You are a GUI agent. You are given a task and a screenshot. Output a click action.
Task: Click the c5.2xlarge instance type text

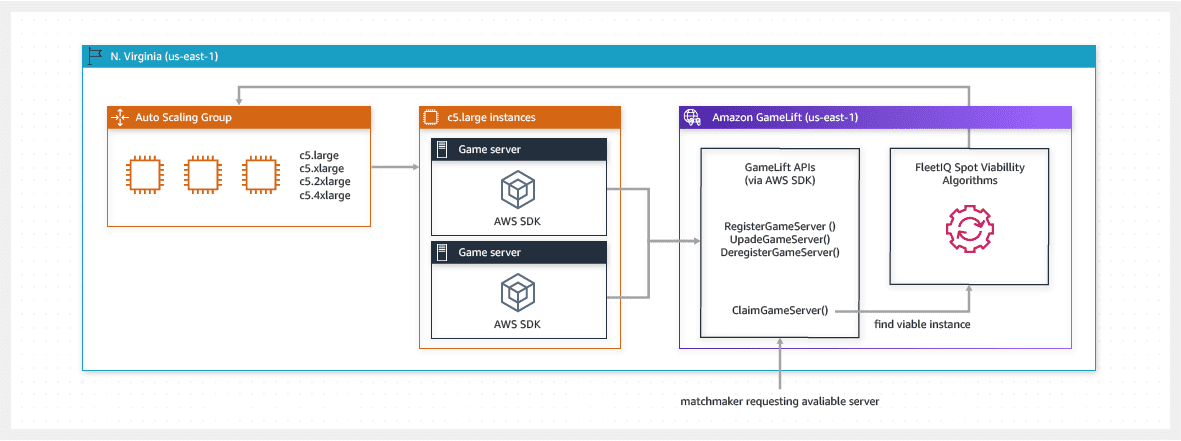[325, 181]
